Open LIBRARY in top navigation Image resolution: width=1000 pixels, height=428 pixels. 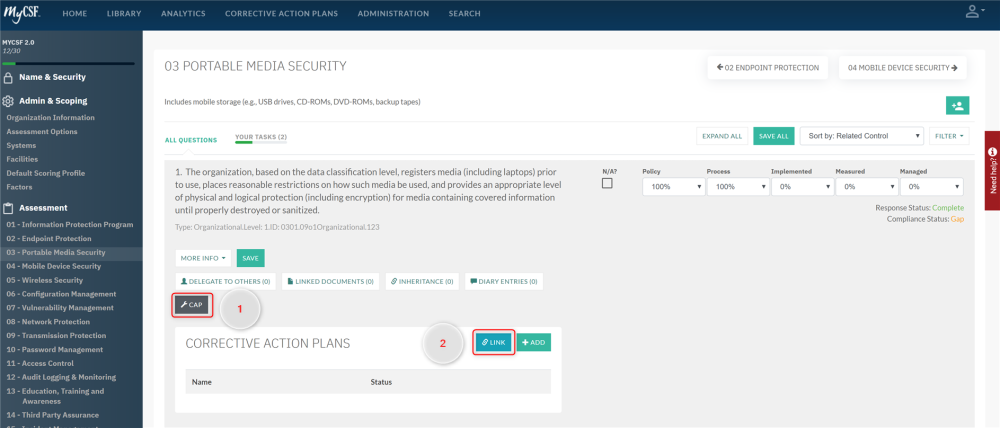tap(124, 13)
